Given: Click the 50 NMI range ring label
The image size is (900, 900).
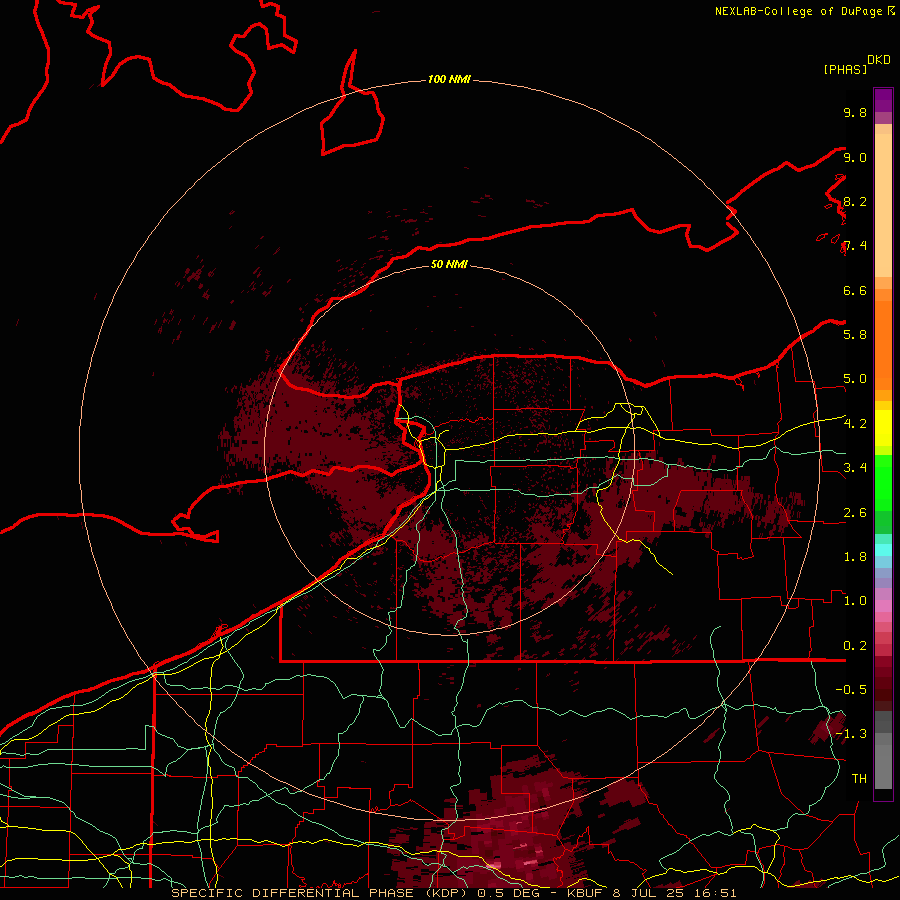Looking at the screenshot, I should click(x=449, y=264).
